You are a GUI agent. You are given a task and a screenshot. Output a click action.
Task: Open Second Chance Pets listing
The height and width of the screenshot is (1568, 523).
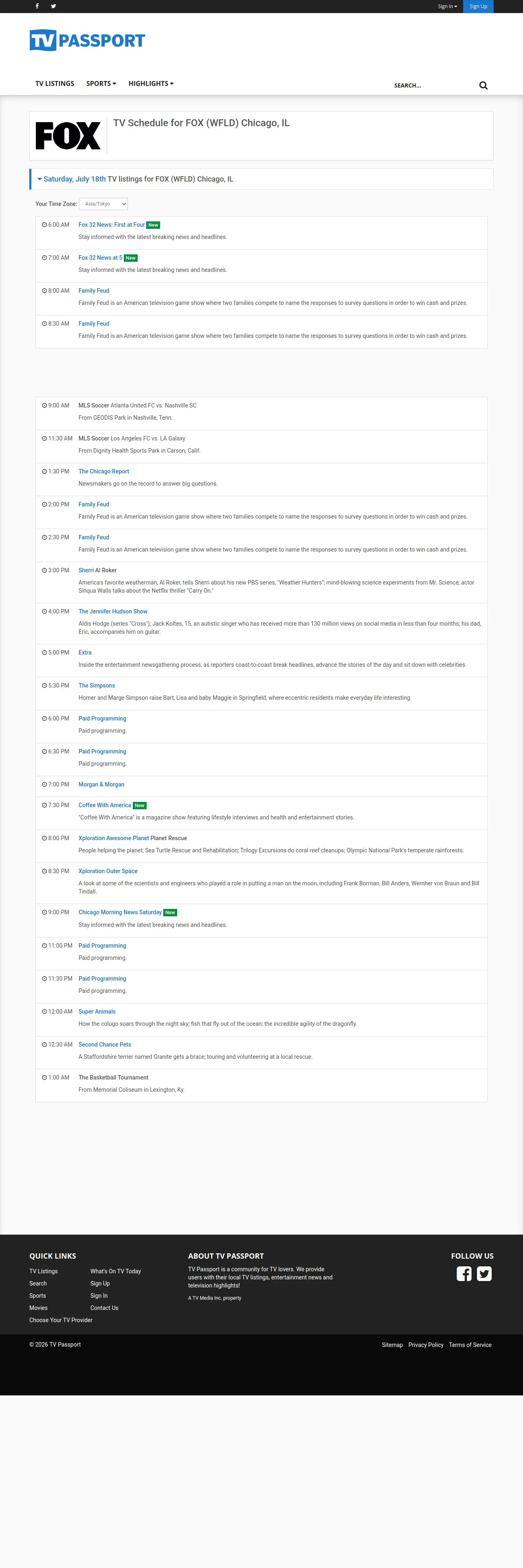pos(105,1044)
